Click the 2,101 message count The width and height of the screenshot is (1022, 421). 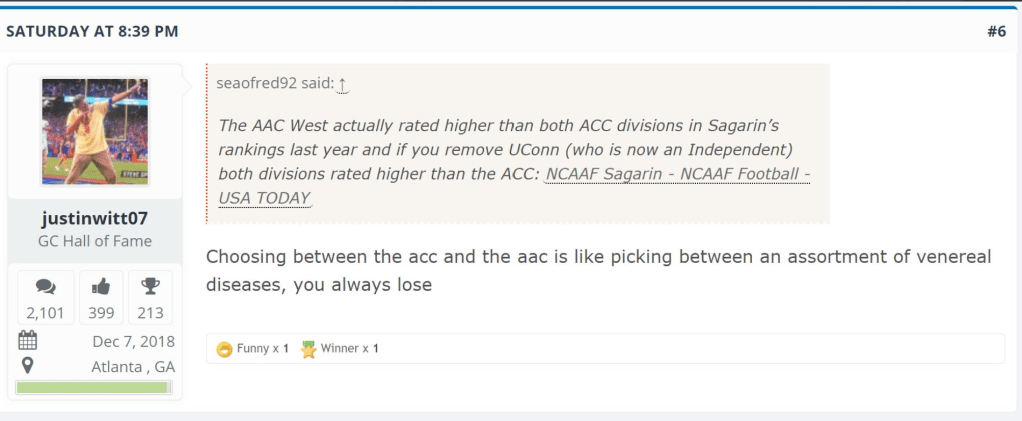[45, 313]
